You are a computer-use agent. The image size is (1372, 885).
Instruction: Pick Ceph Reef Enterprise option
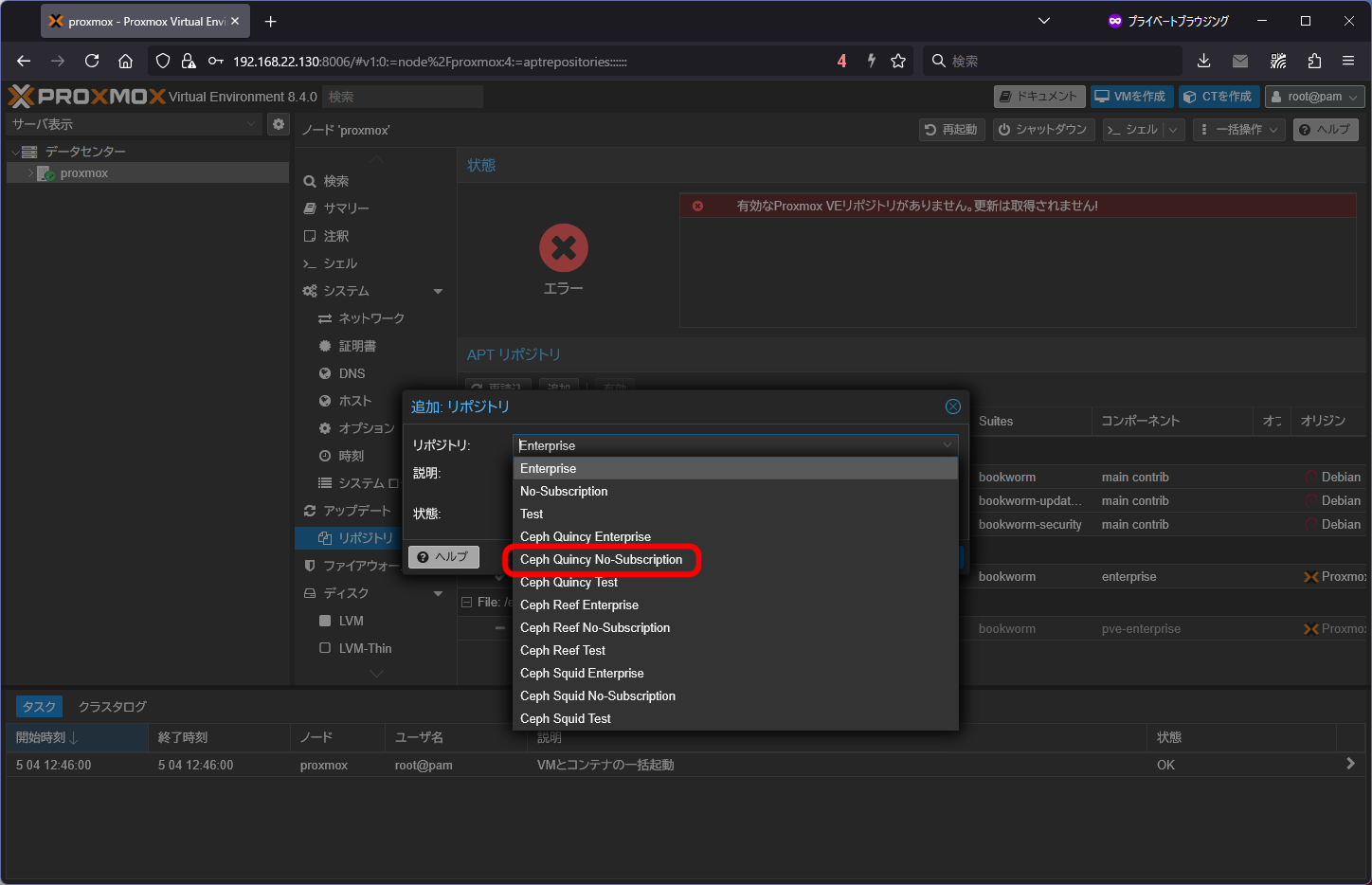click(735, 605)
